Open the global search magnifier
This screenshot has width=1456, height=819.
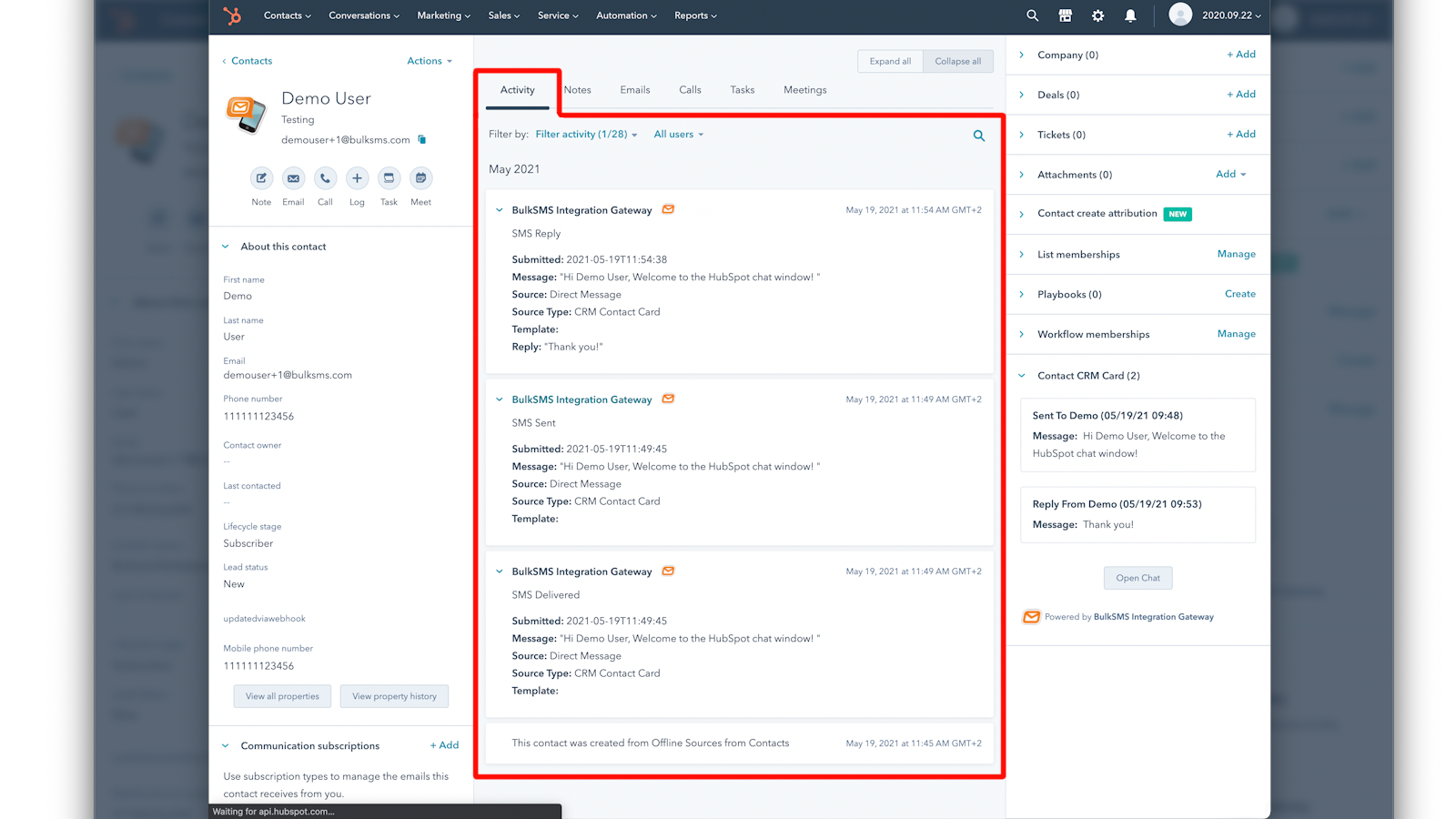[x=1032, y=15]
